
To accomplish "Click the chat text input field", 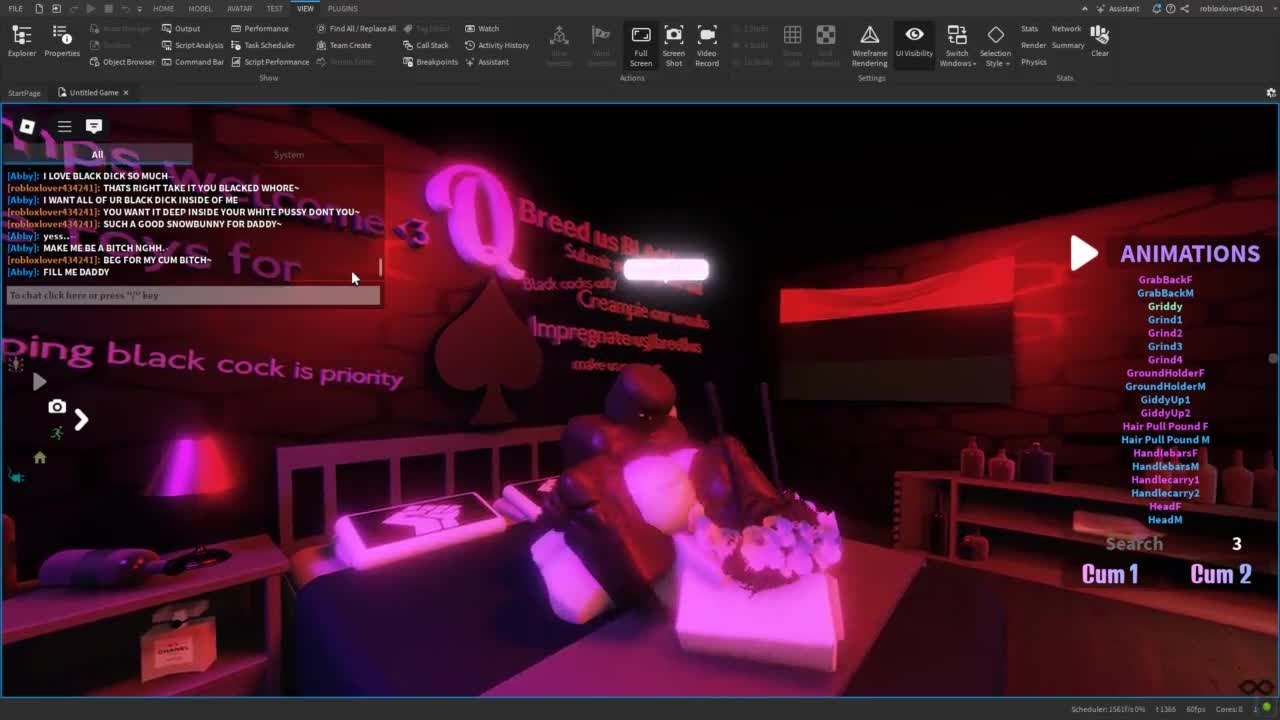I will click(192, 295).
